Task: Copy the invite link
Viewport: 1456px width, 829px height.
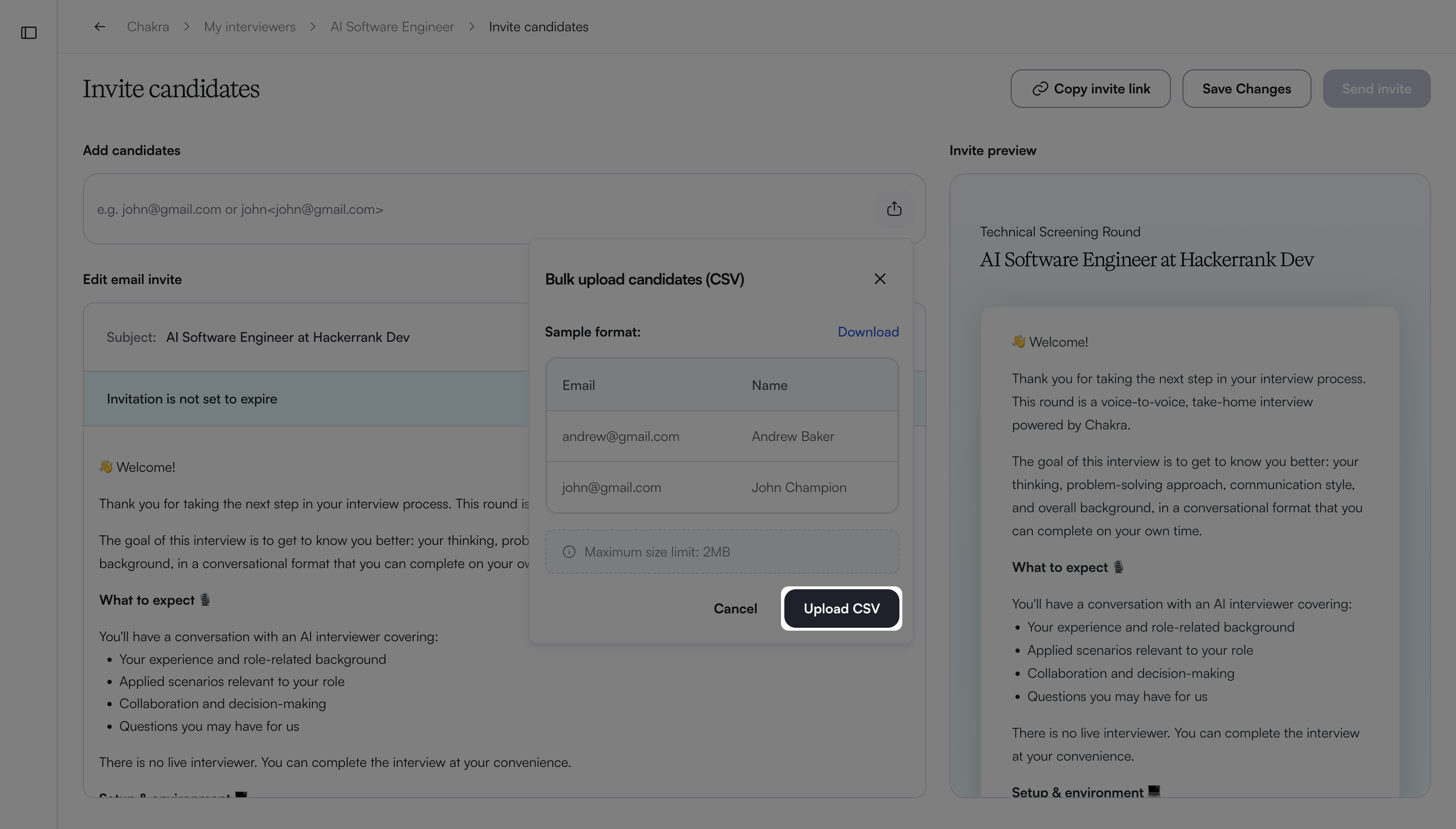Action: tap(1091, 89)
